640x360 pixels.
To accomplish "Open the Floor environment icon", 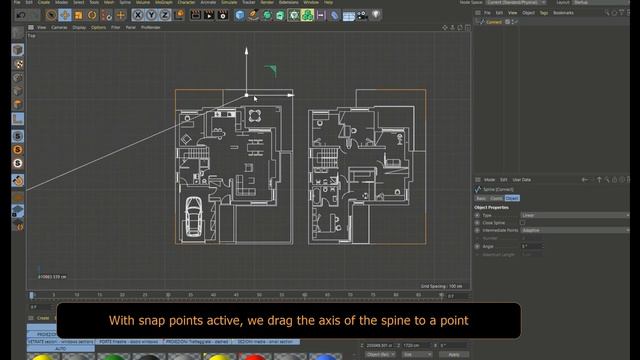I will point(349,16).
